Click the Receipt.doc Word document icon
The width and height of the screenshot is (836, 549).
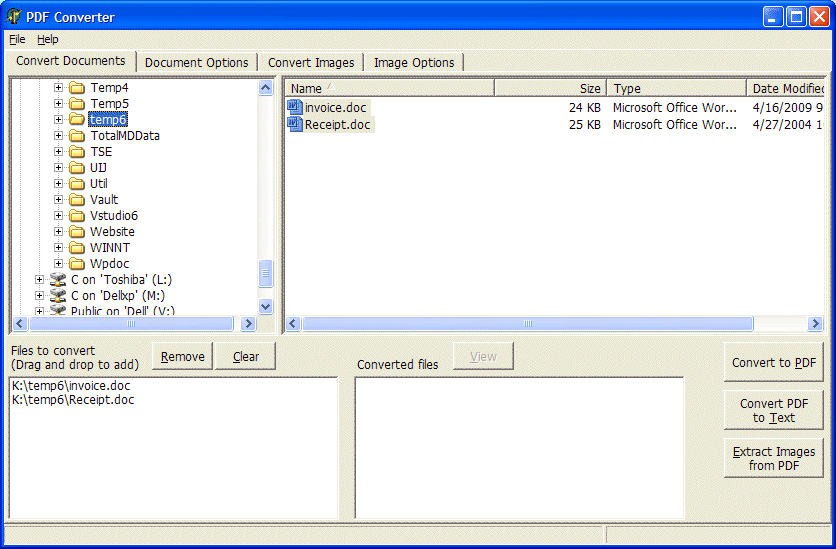pyautogui.click(x=295, y=125)
